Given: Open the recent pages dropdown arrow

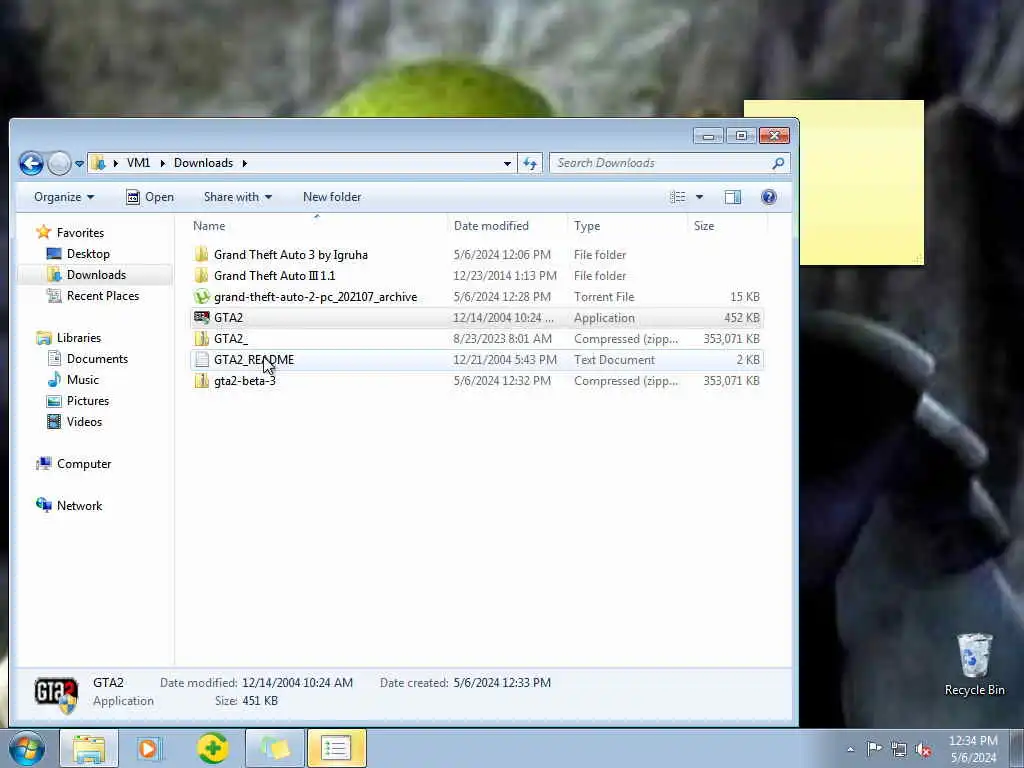Looking at the screenshot, I should pos(79,164).
